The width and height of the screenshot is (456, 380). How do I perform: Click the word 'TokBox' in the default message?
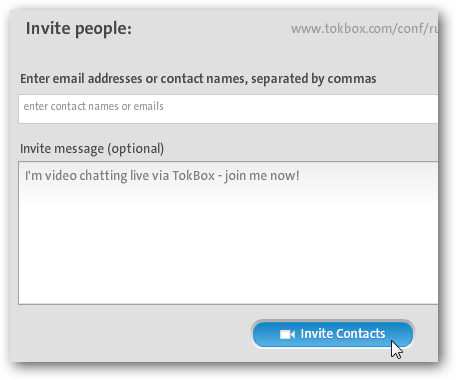click(193, 176)
